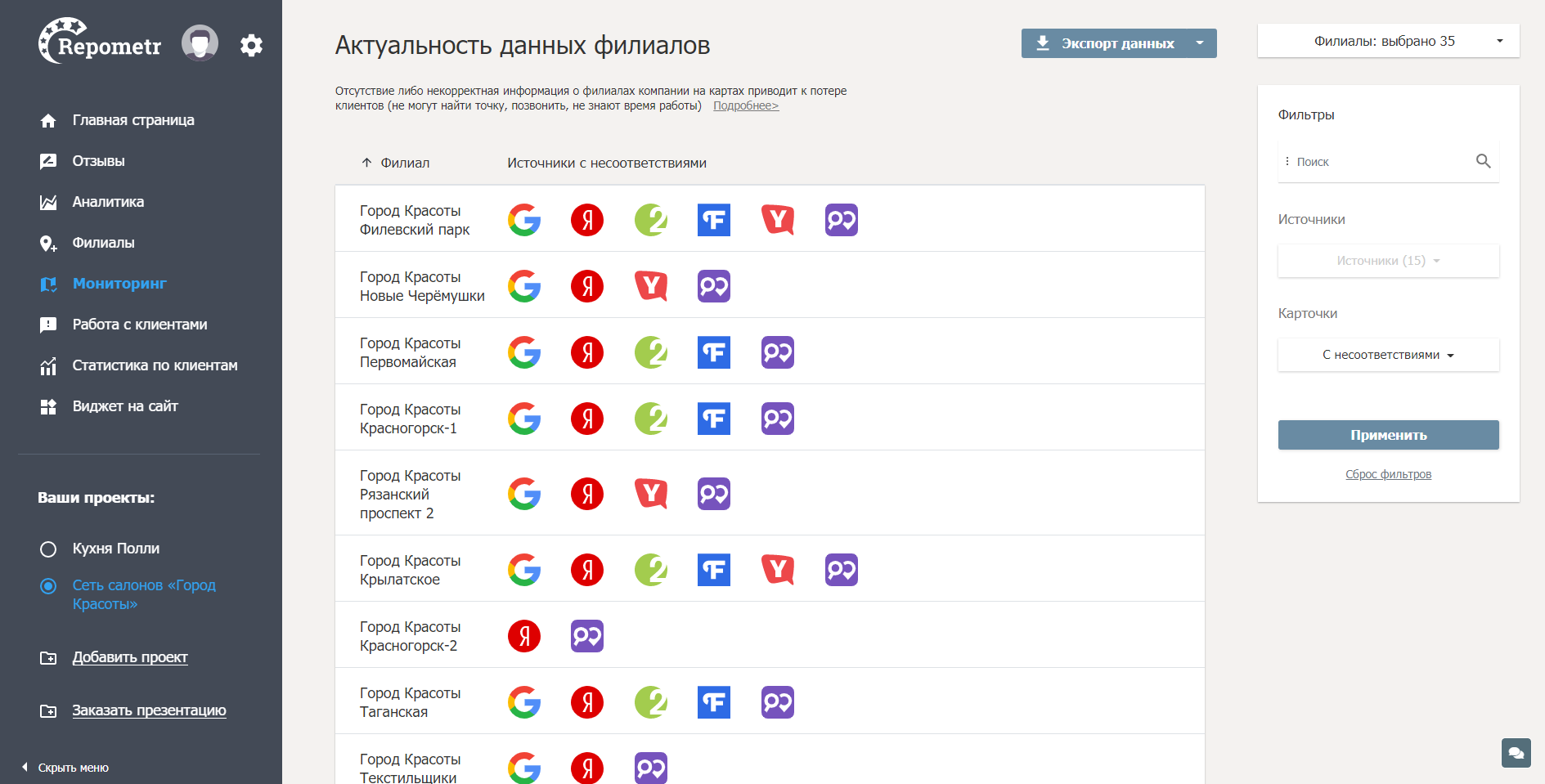This screenshot has height=784, width=1545.
Task: Click the Google icon for Таганская
Action: [x=524, y=702]
